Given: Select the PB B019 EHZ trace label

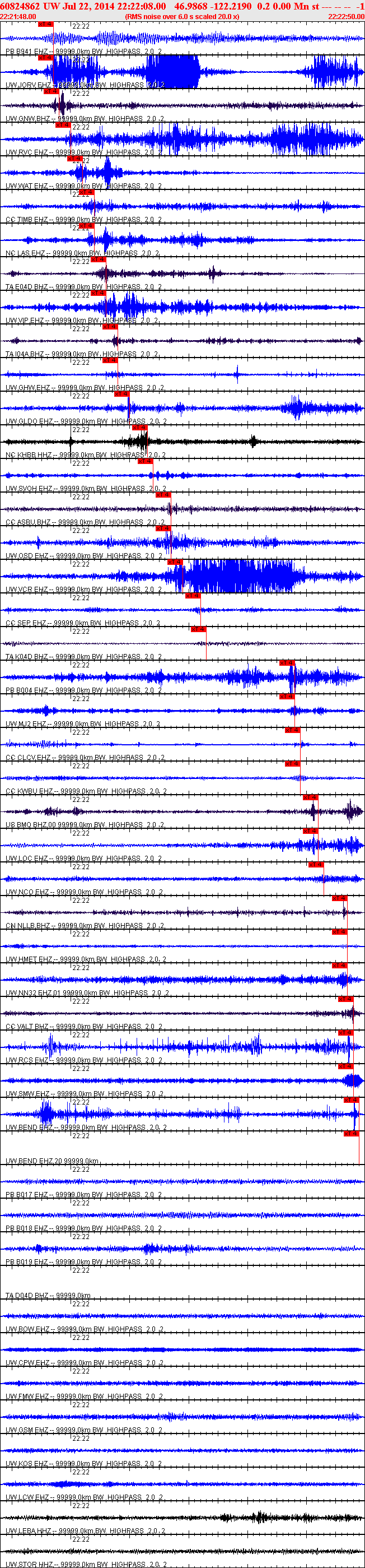Looking at the screenshot, I should [84, 1262].
